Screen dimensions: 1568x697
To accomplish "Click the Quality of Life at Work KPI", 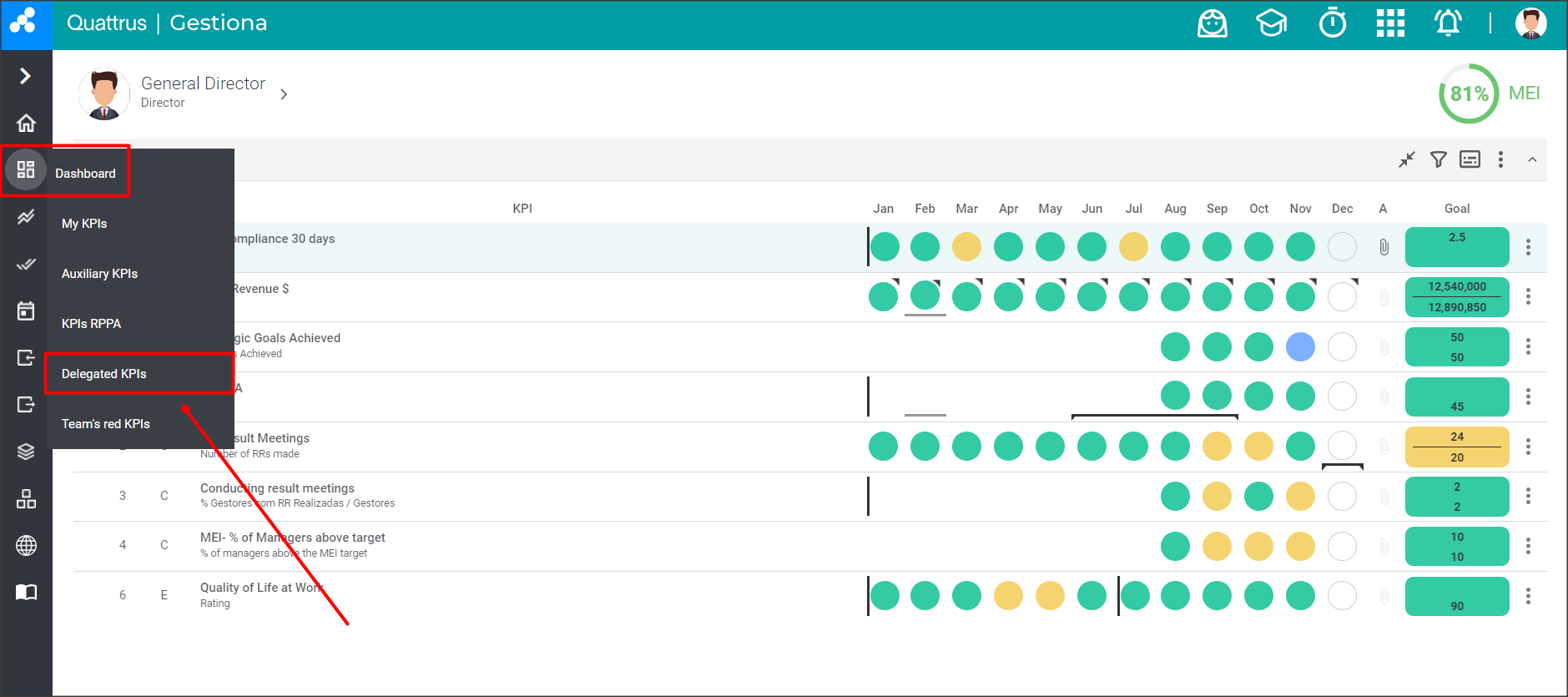I will click(x=260, y=588).
